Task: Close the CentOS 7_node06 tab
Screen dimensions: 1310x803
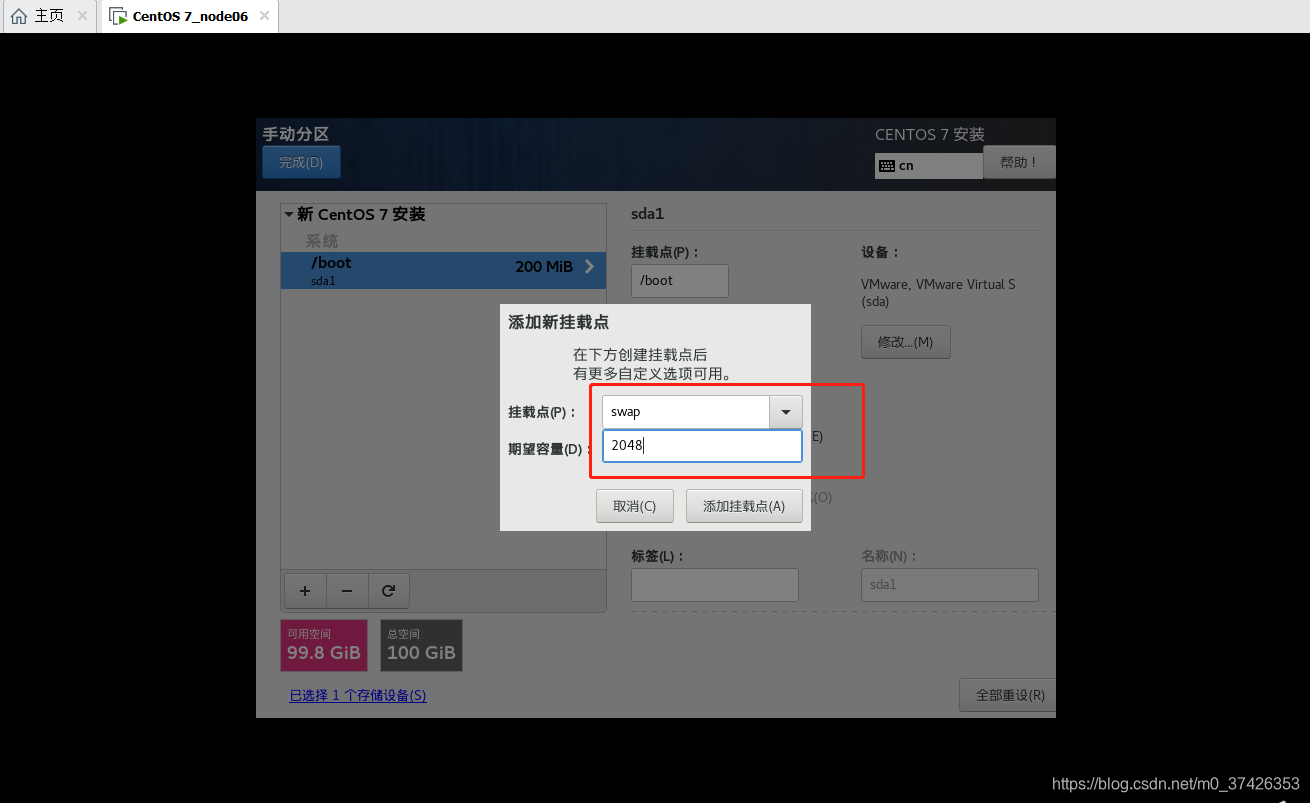Action: tap(264, 16)
